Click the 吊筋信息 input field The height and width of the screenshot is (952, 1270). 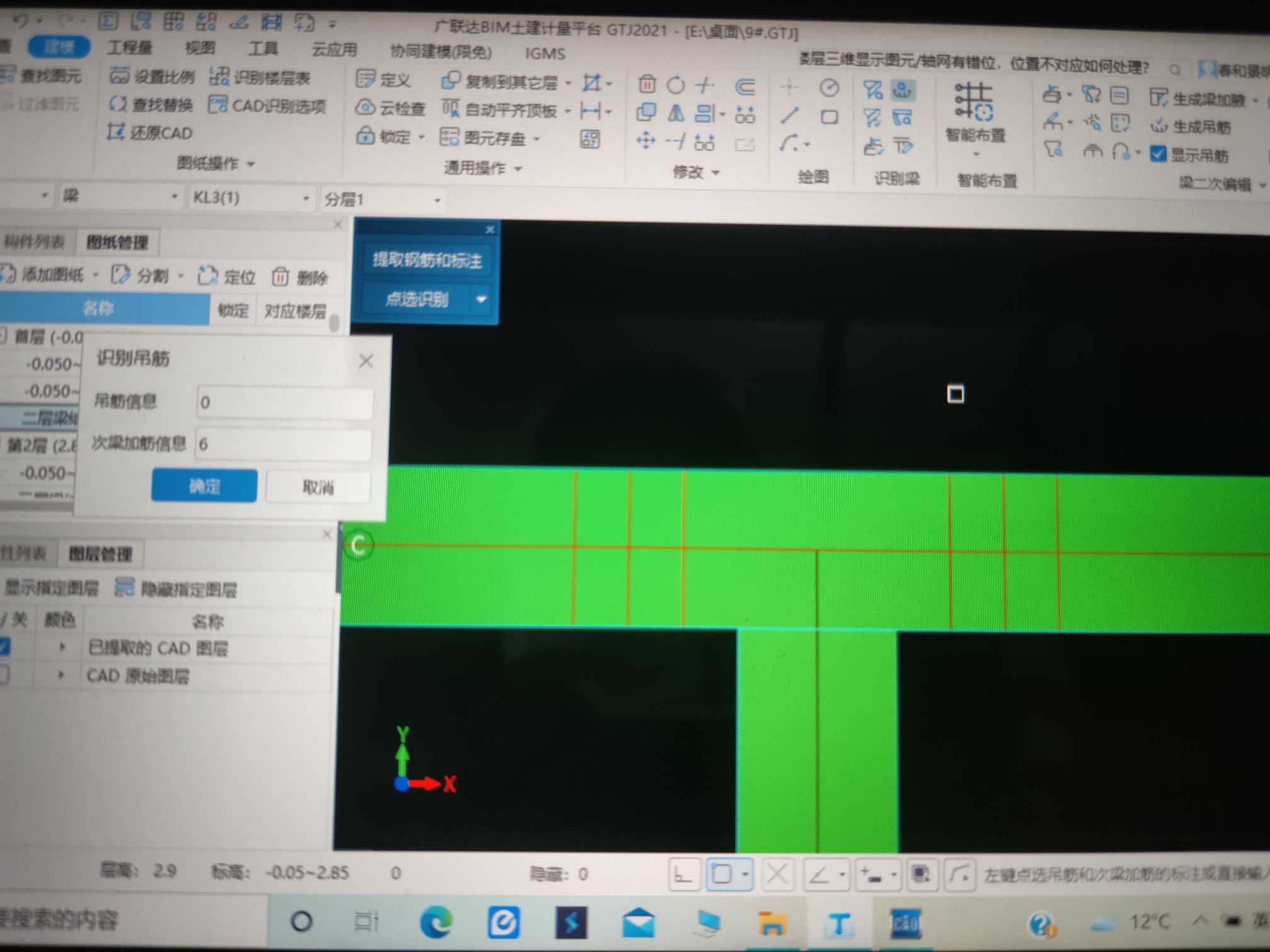click(285, 402)
